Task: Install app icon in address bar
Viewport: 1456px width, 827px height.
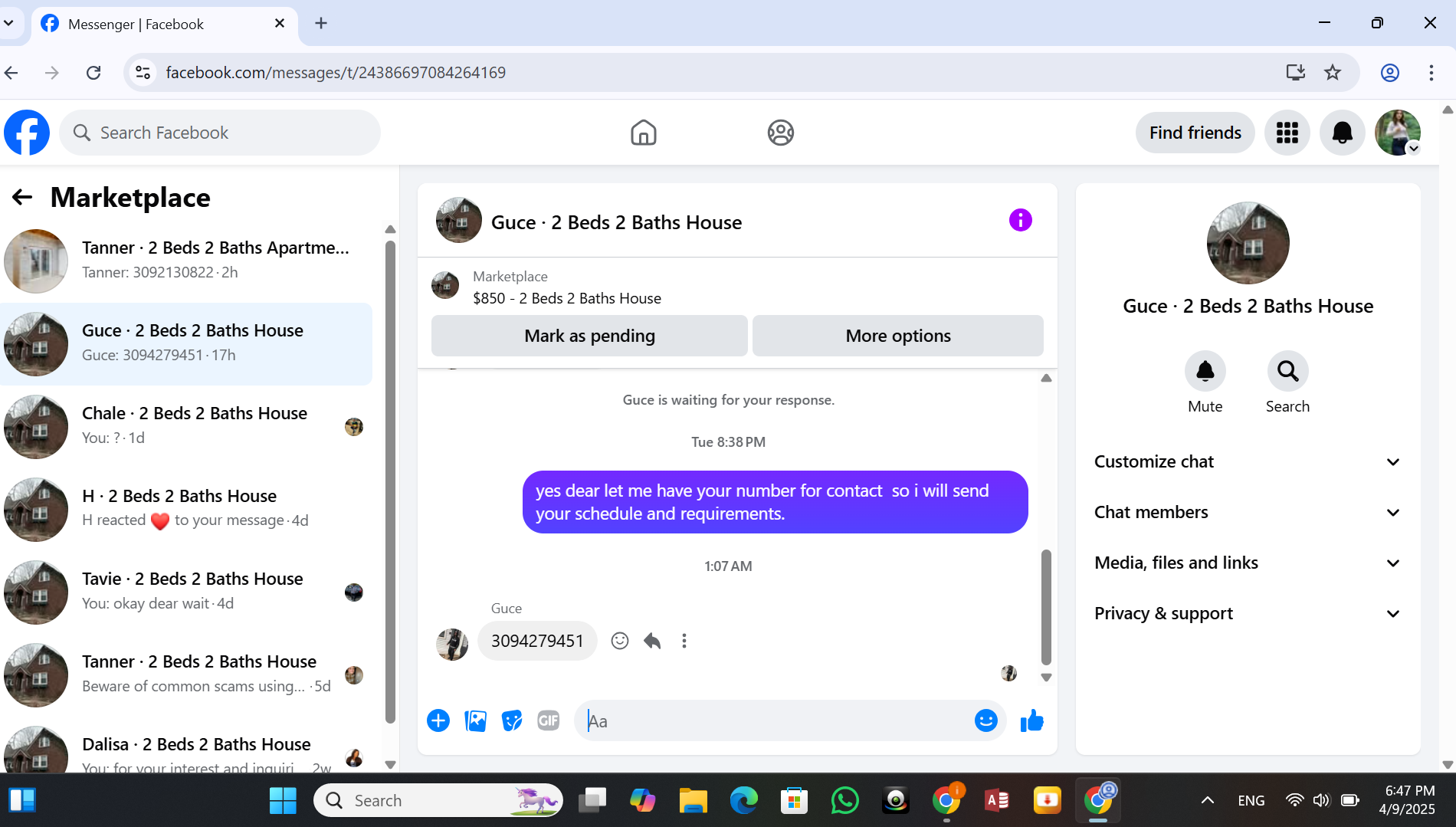Action: pyautogui.click(x=1296, y=72)
